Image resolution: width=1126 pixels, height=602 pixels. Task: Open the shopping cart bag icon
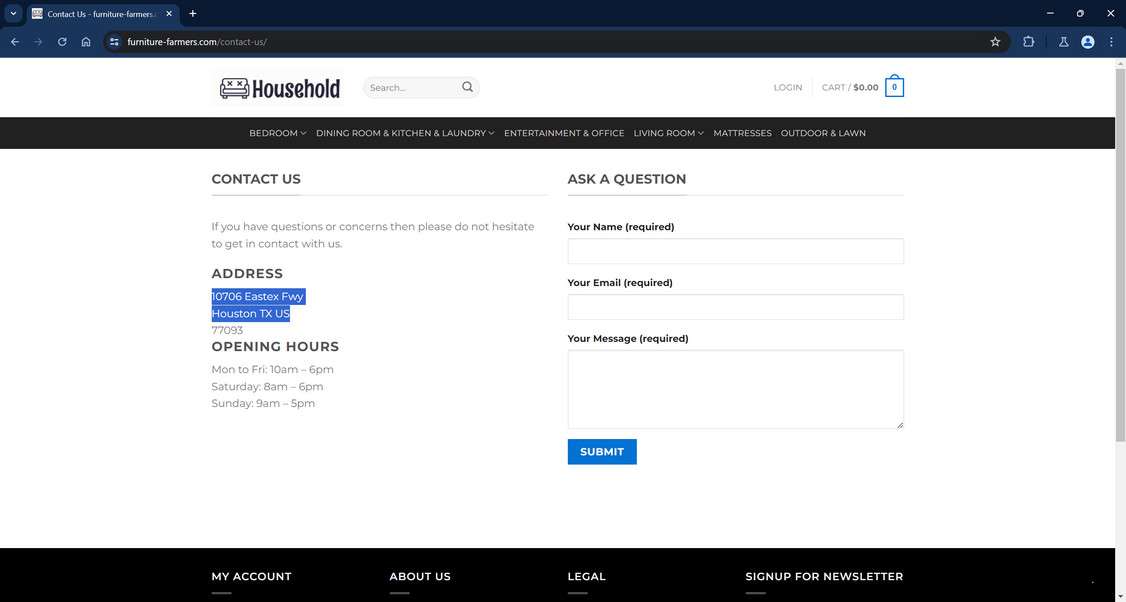click(x=894, y=86)
